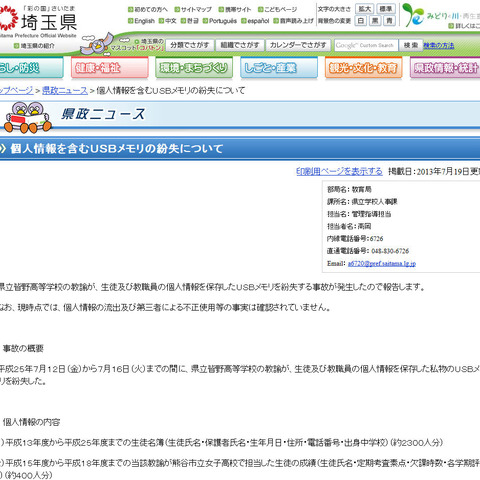Go to 県政ニュース breadcrumb link
This screenshot has width=480, height=480.
pos(65,90)
